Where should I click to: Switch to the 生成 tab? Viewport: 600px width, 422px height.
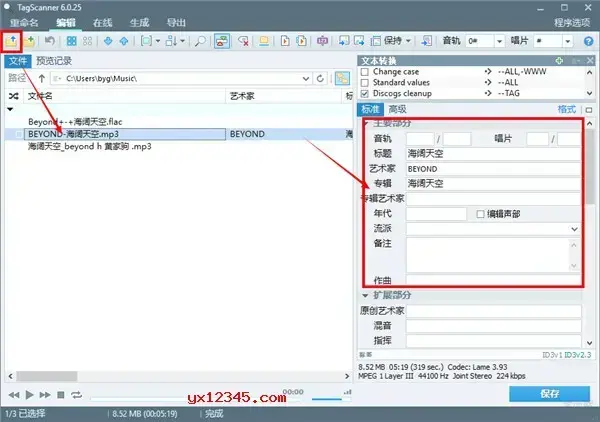coord(139,23)
